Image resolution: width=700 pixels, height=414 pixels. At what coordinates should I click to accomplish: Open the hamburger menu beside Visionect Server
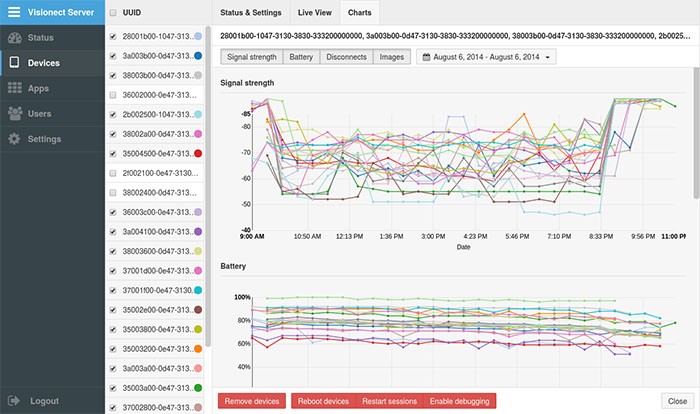coord(14,12)
